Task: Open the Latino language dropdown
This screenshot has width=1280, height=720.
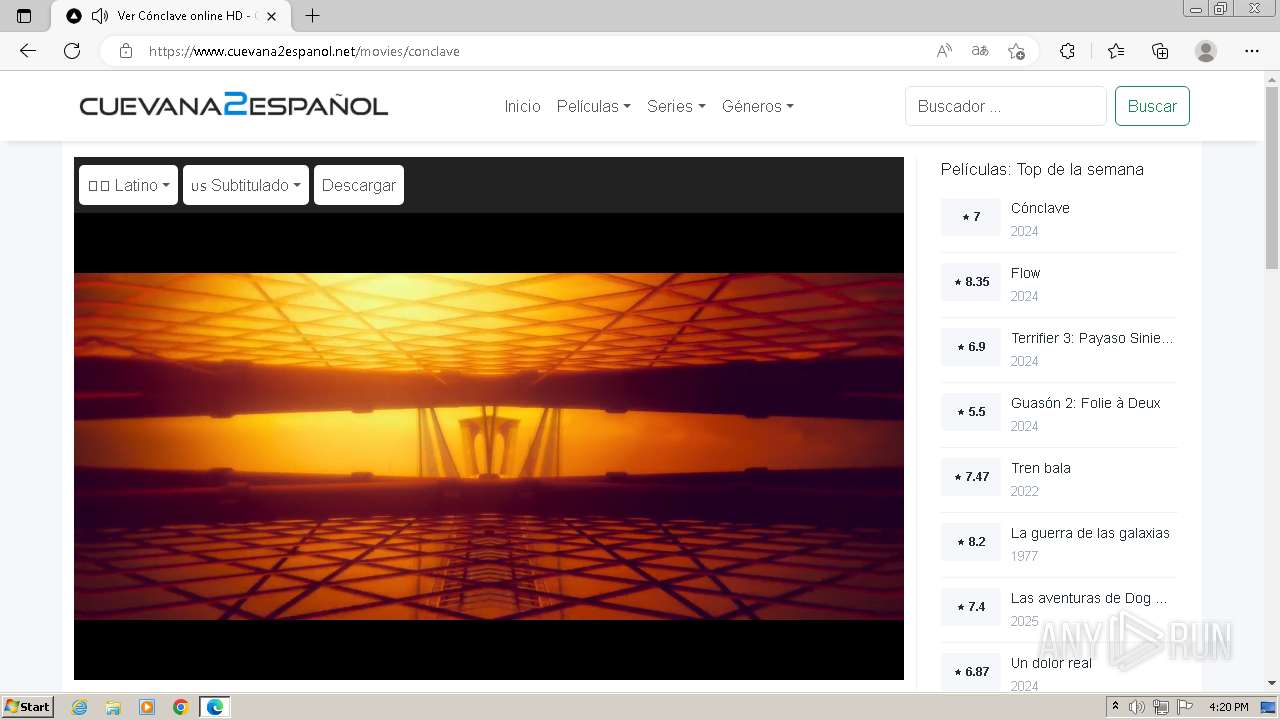Action: coord(128,185)
